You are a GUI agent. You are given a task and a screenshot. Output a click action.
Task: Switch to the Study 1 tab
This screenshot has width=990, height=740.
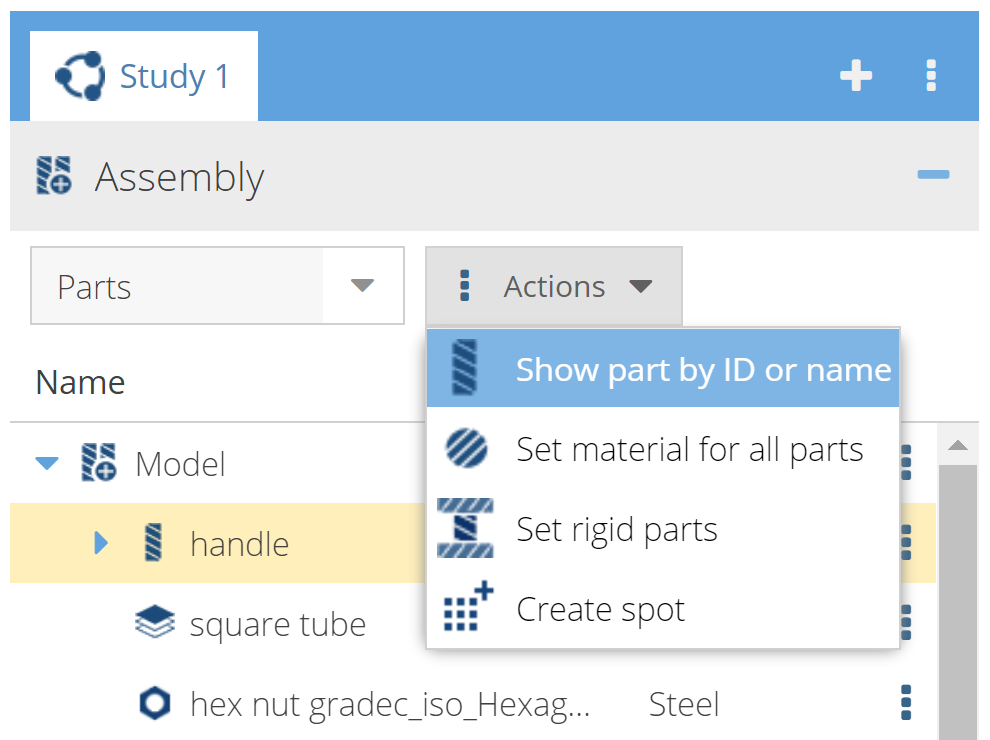click(144, 77)
